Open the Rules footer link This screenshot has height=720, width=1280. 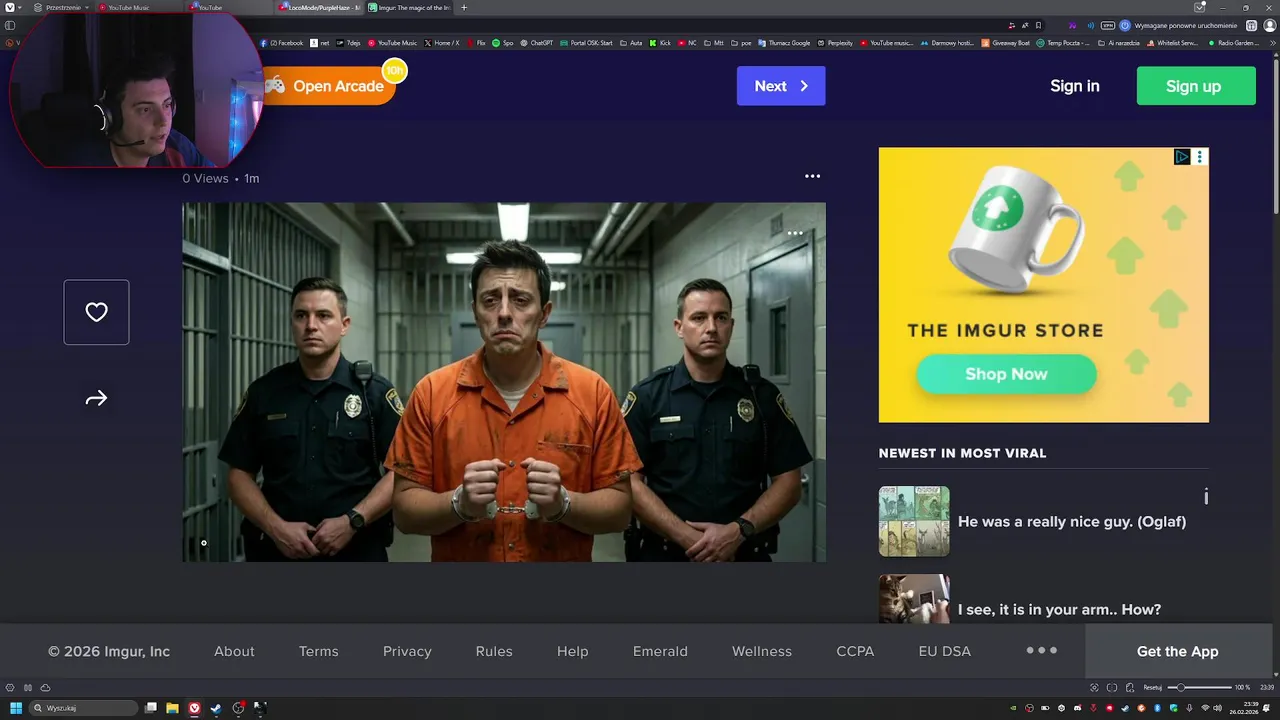(x=494, y=651)
